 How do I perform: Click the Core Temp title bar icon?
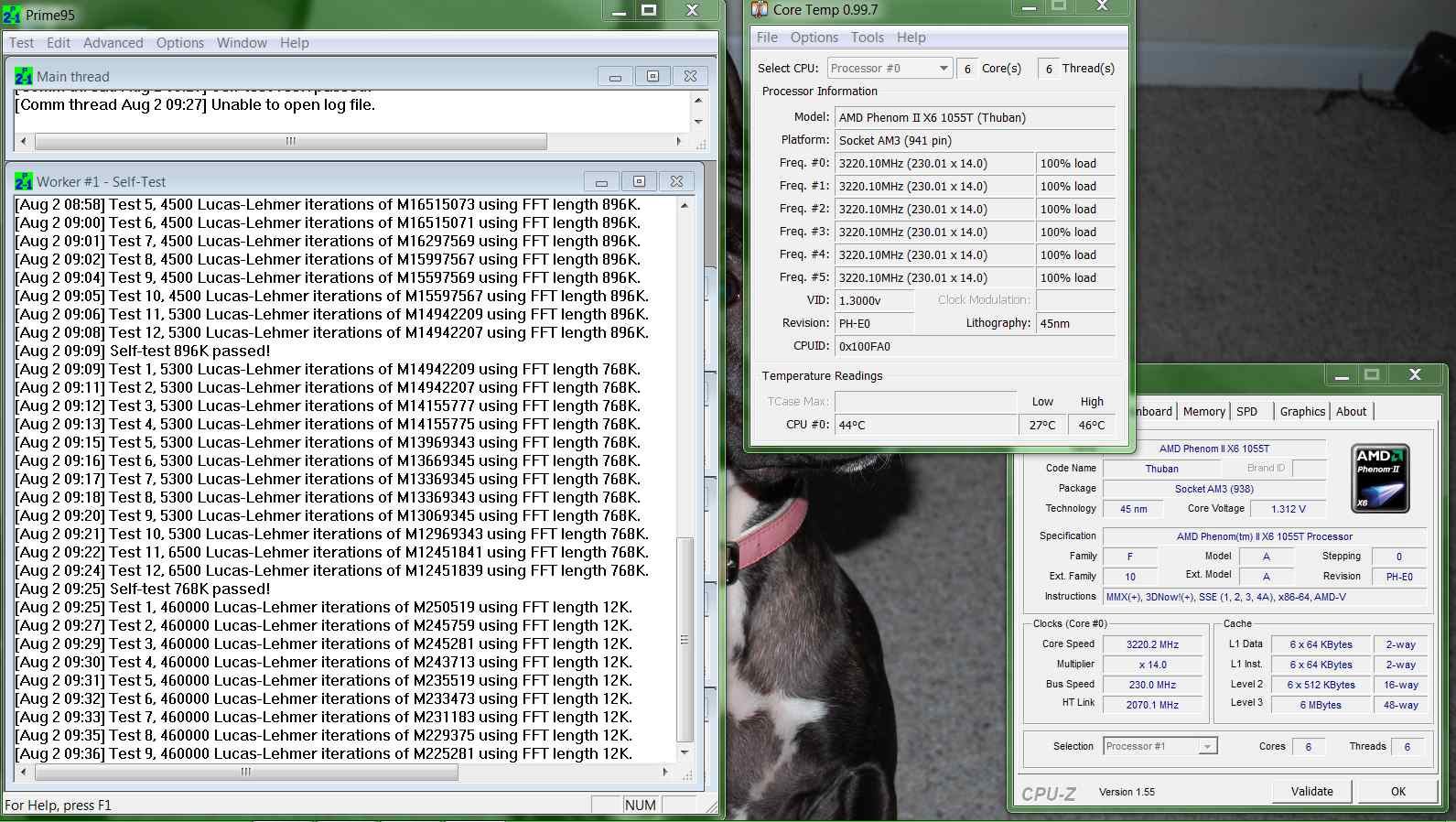point(760,9)
